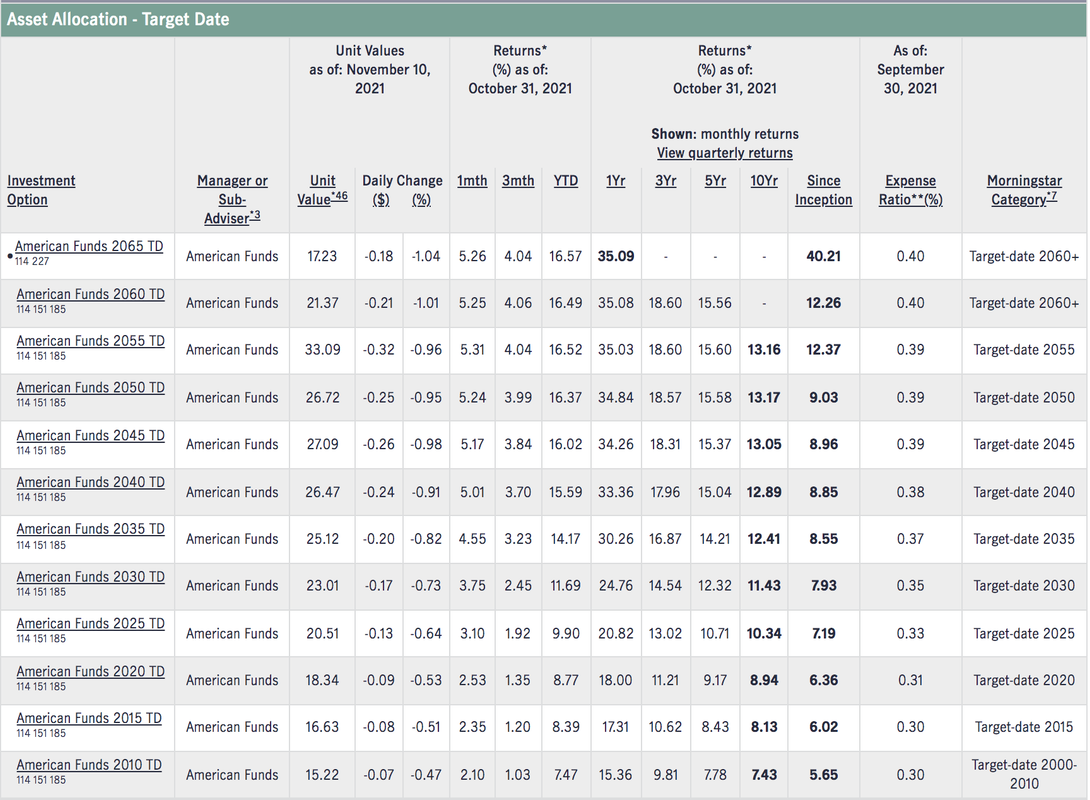Image resolution: width=1090 pixels, height=800 pixels.
Task: Sort by Investment Option column header
Action: pos(41,190)
